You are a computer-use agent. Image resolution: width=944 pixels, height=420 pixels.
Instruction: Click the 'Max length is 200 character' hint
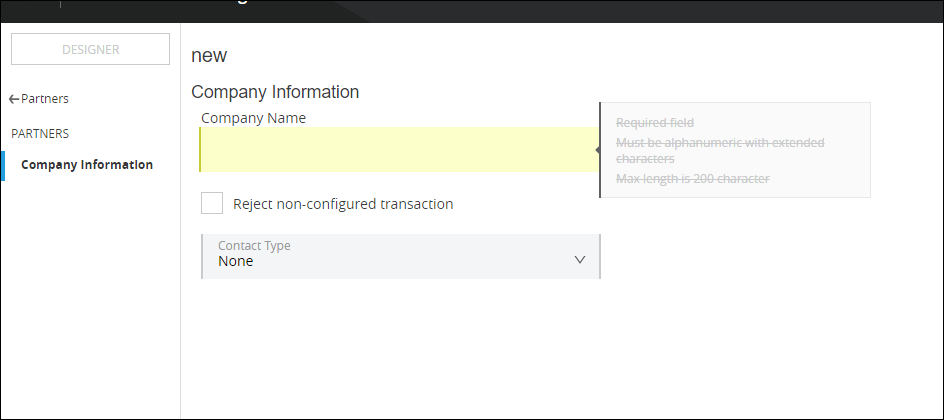point(693,179)
